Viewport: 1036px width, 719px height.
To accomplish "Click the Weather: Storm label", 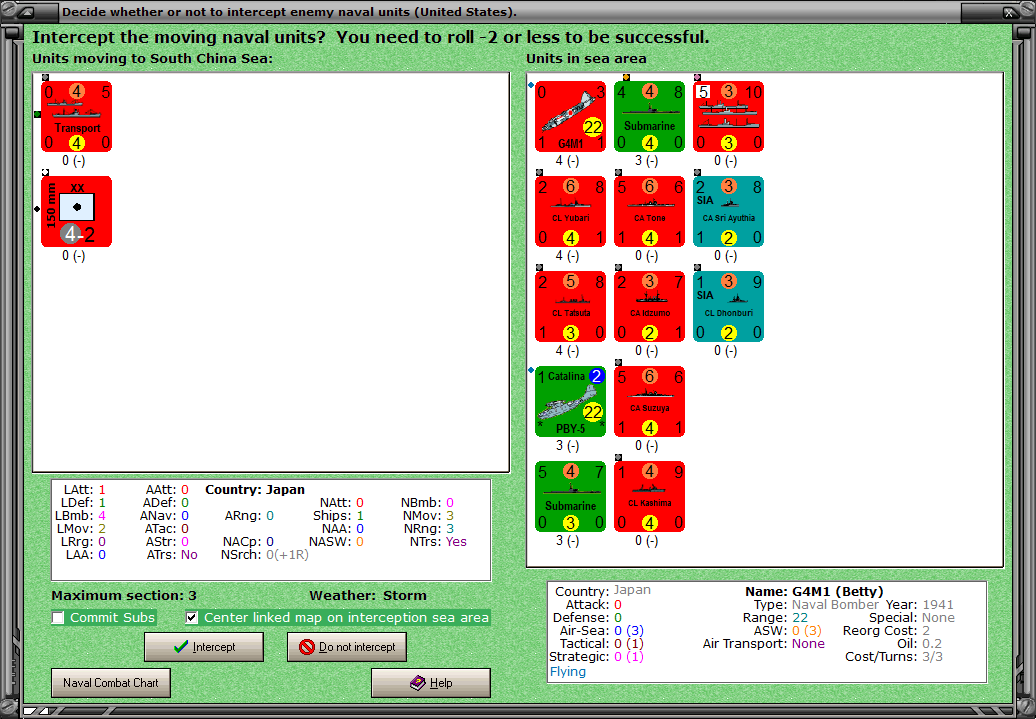I will [x=368, y=595].
